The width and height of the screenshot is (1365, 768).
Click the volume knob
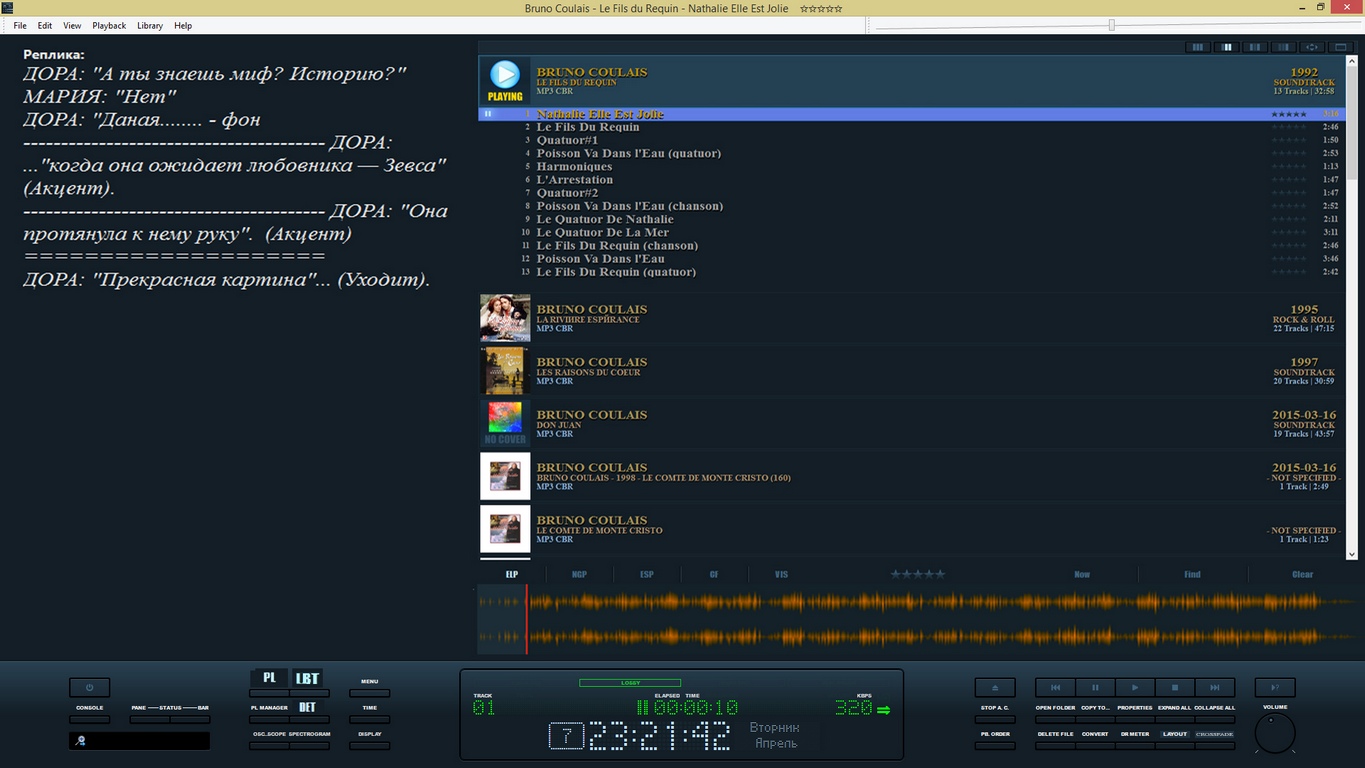tap(1274, 734)
